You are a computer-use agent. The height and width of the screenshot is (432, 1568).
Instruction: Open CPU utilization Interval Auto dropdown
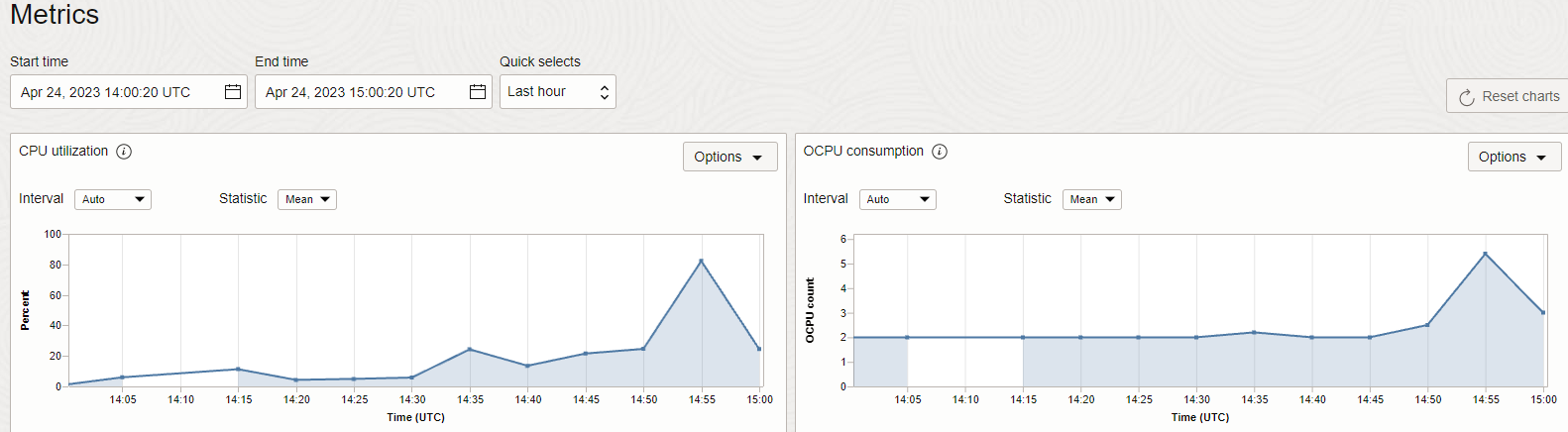113,199
